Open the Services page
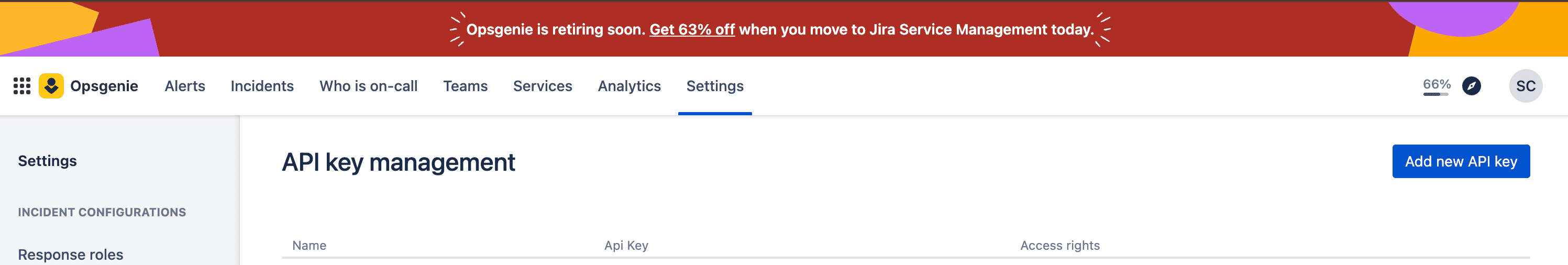 point(543,86)
